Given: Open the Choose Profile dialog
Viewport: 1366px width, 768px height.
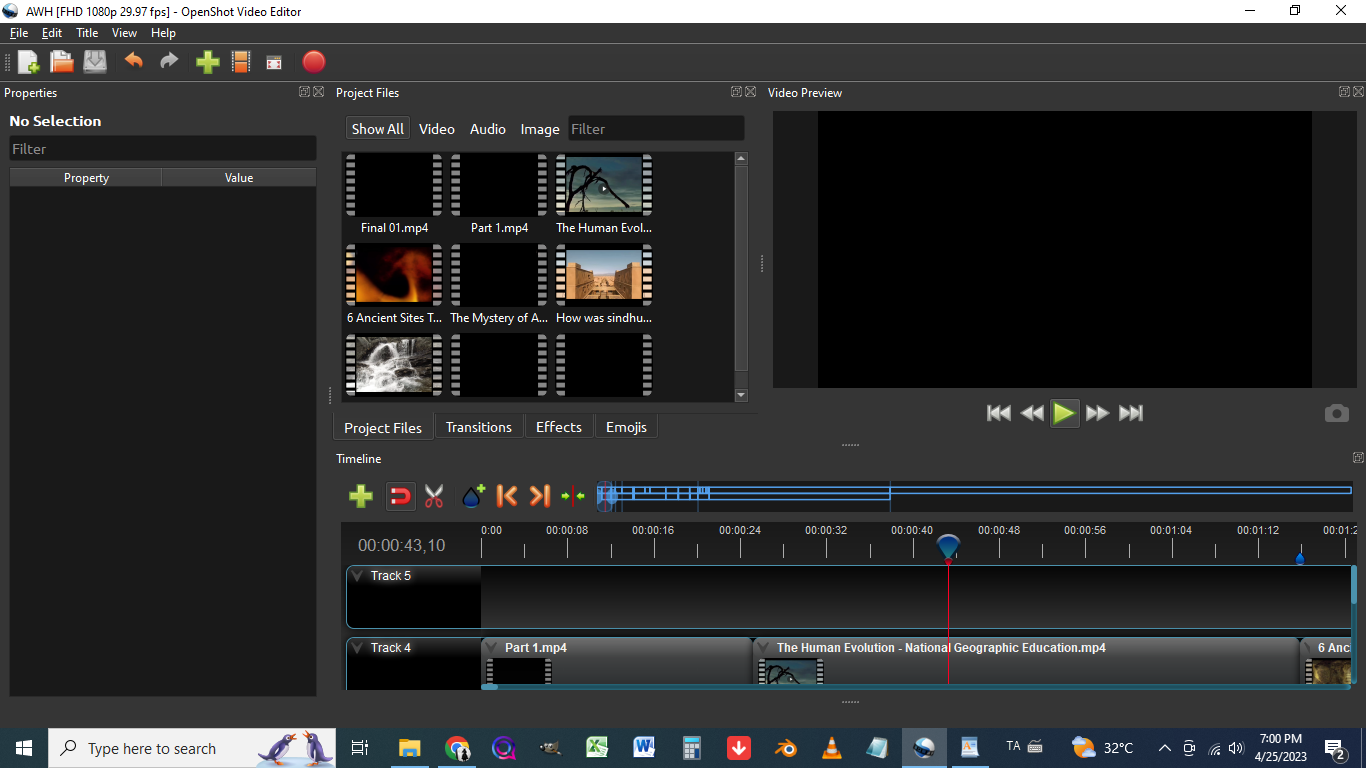Looking at the screenshot, I should click(x=241, y=61).
